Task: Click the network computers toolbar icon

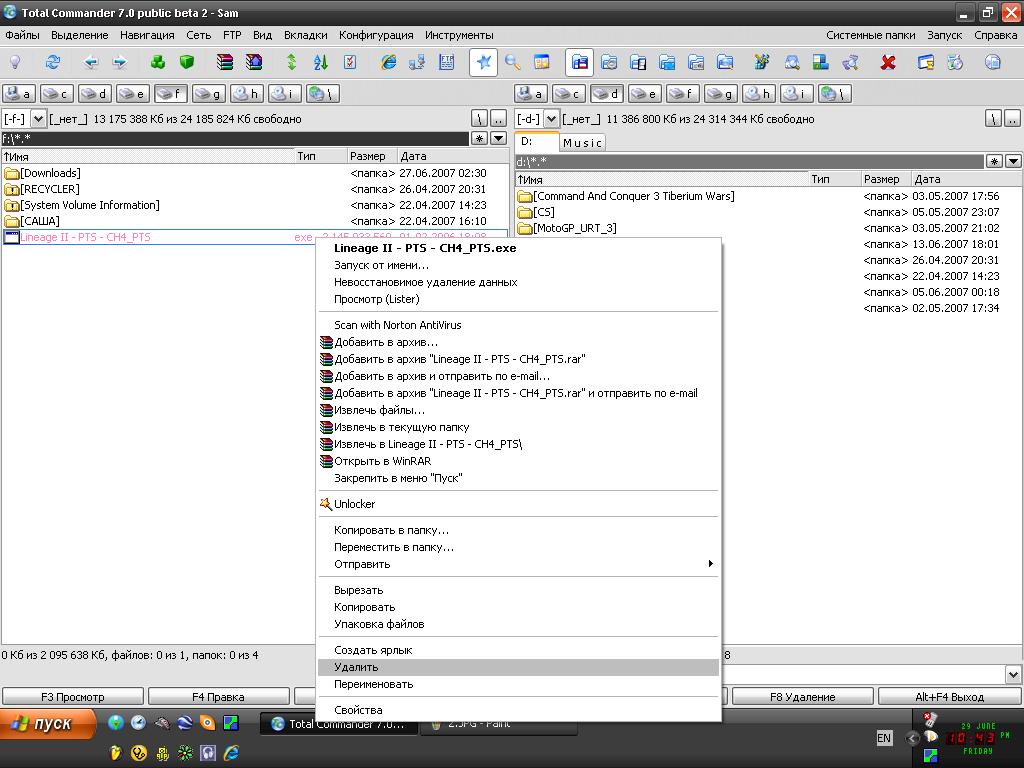Action: click(417, 63)
